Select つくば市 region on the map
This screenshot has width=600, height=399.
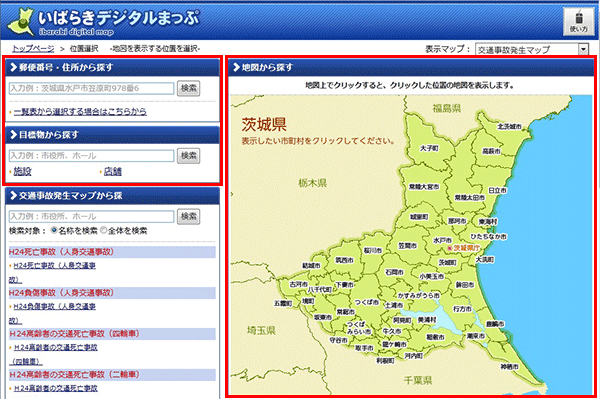[366, 302]
